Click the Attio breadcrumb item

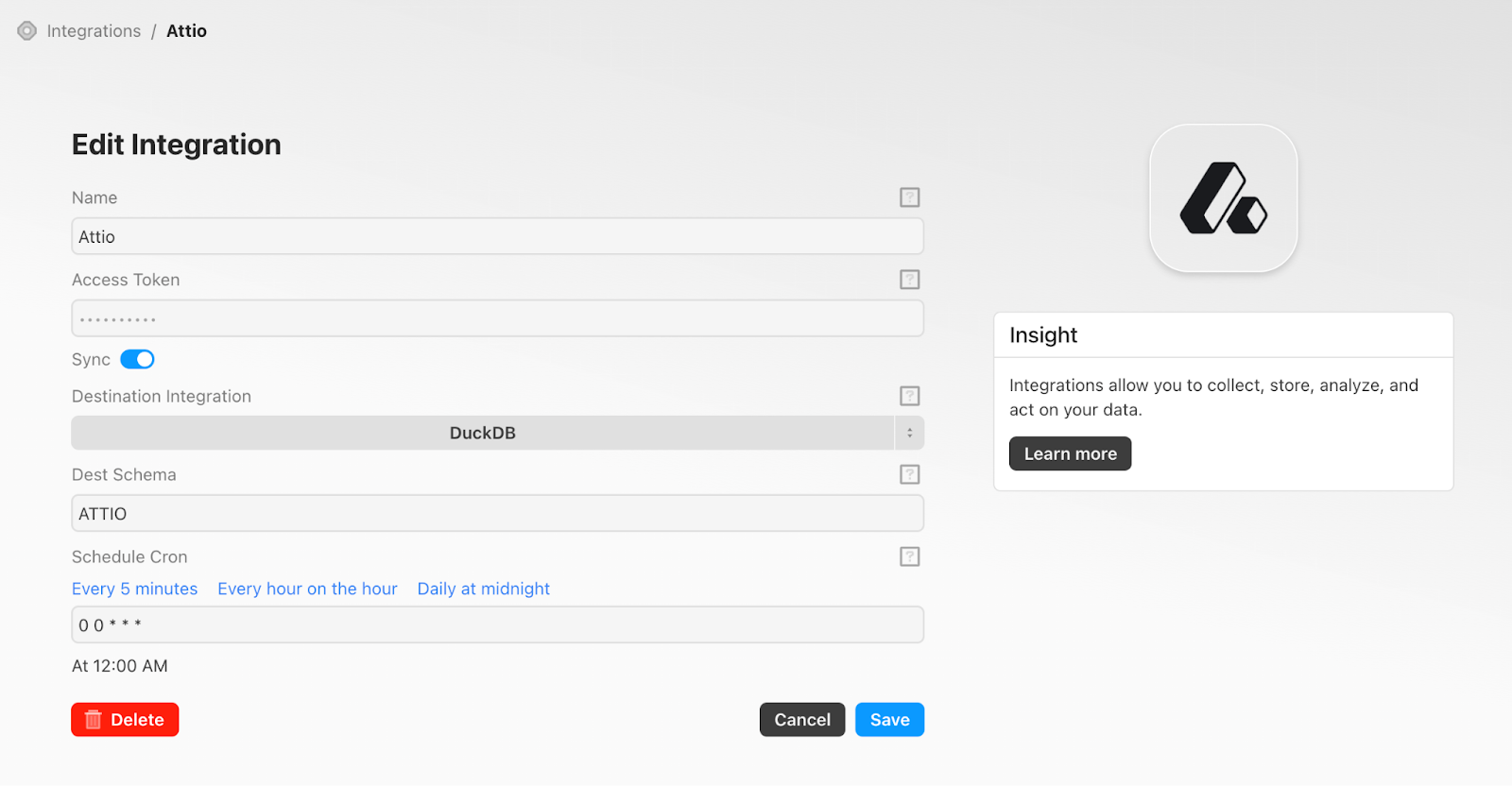(186, 31)
